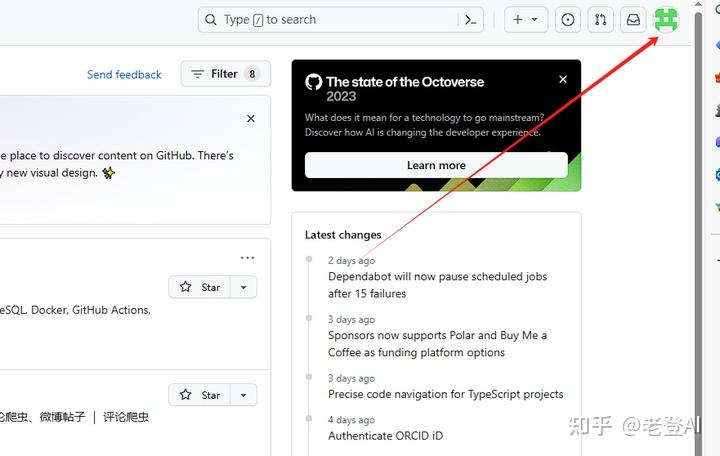Viewport: 720px width, 456px height.
Task: Dismiss the discover content notice
Action: pyautogui.click(x=251, y=119)
